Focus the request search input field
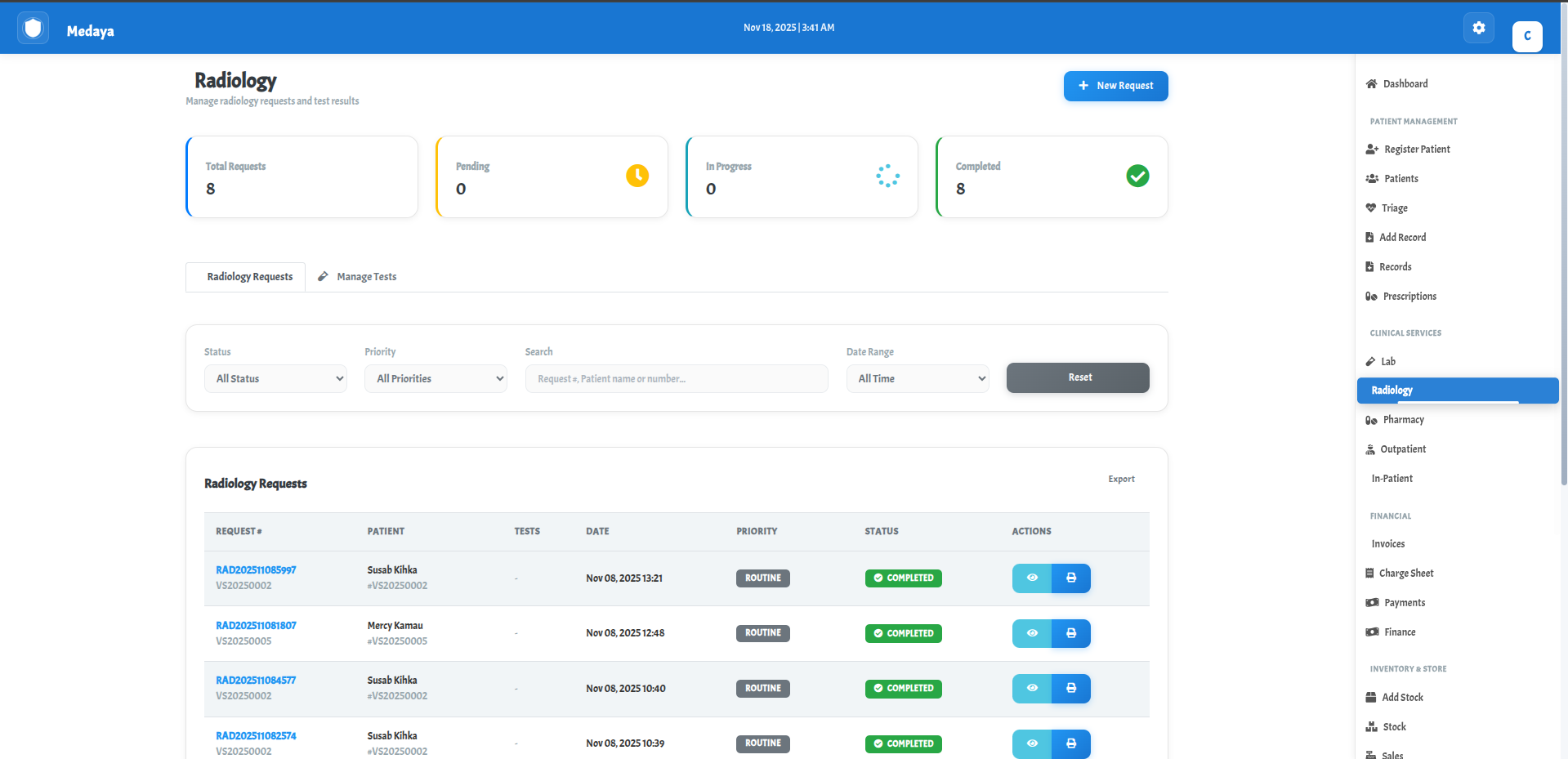Image resolution: width=1568 pixels, height=759 pixels. 676,378
